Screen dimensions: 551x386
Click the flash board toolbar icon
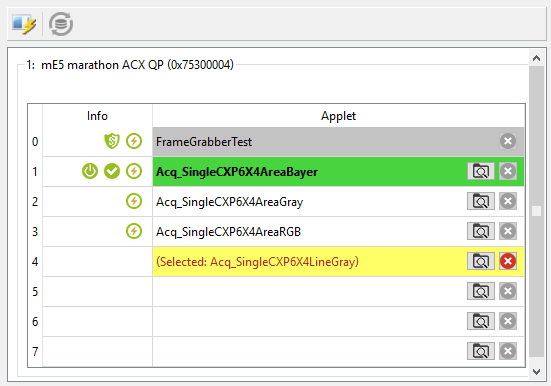click(x=24, y=24)
